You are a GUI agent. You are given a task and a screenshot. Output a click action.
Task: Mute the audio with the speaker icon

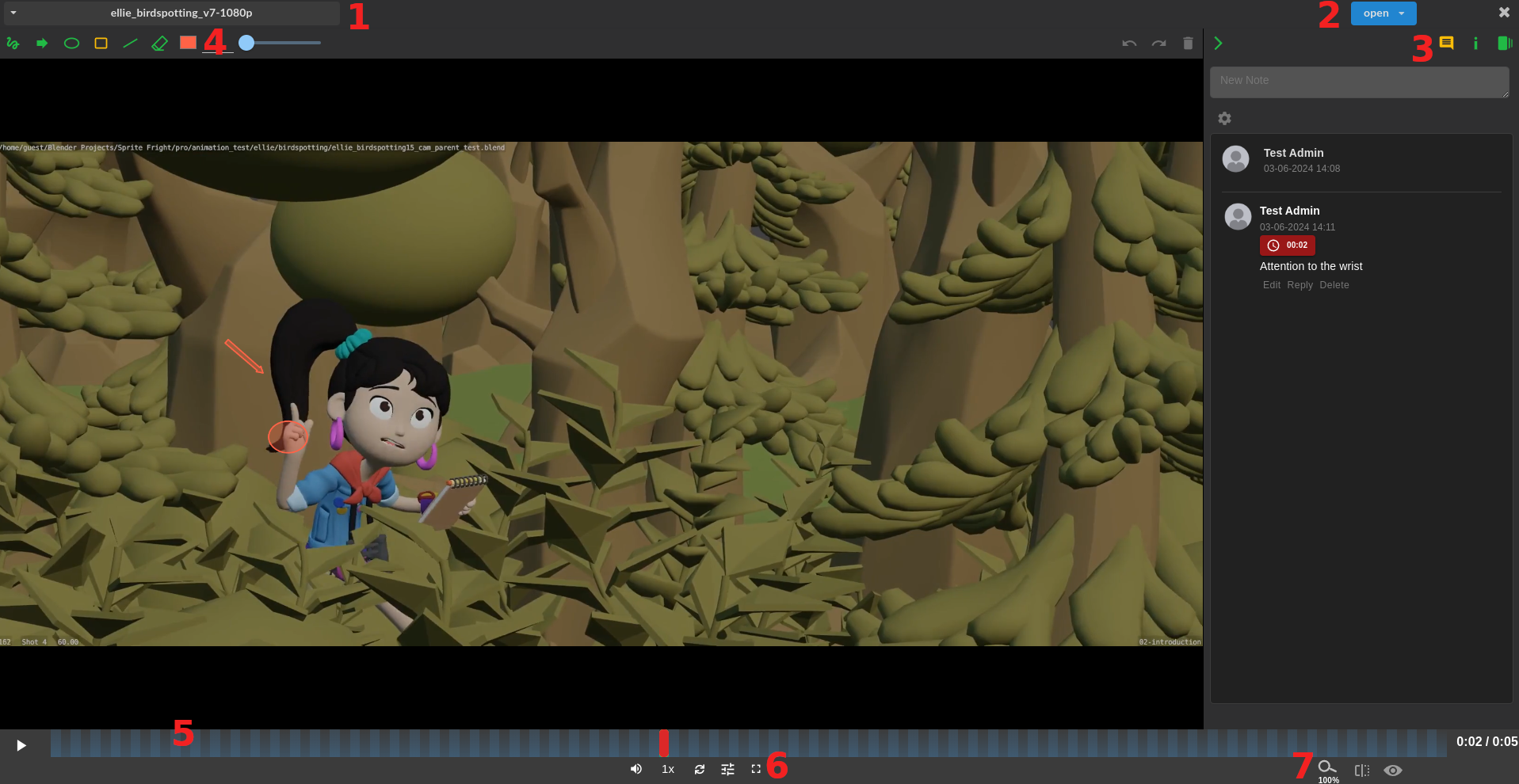[635, 769]
